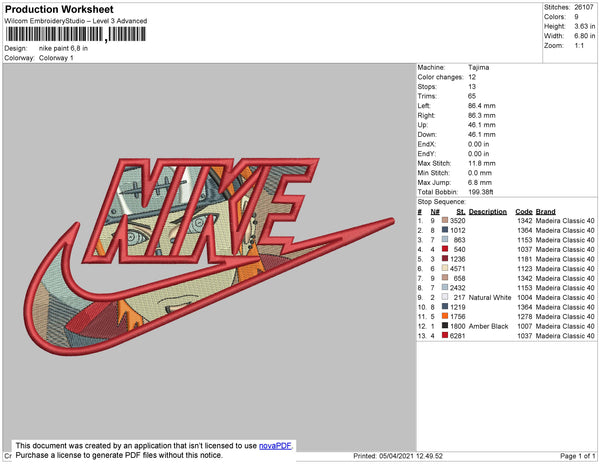Select thread code 1278 in row 11

525,317
